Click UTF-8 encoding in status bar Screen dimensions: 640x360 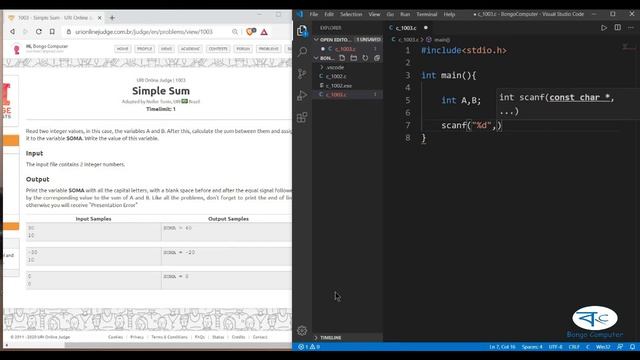coord(555,347)
